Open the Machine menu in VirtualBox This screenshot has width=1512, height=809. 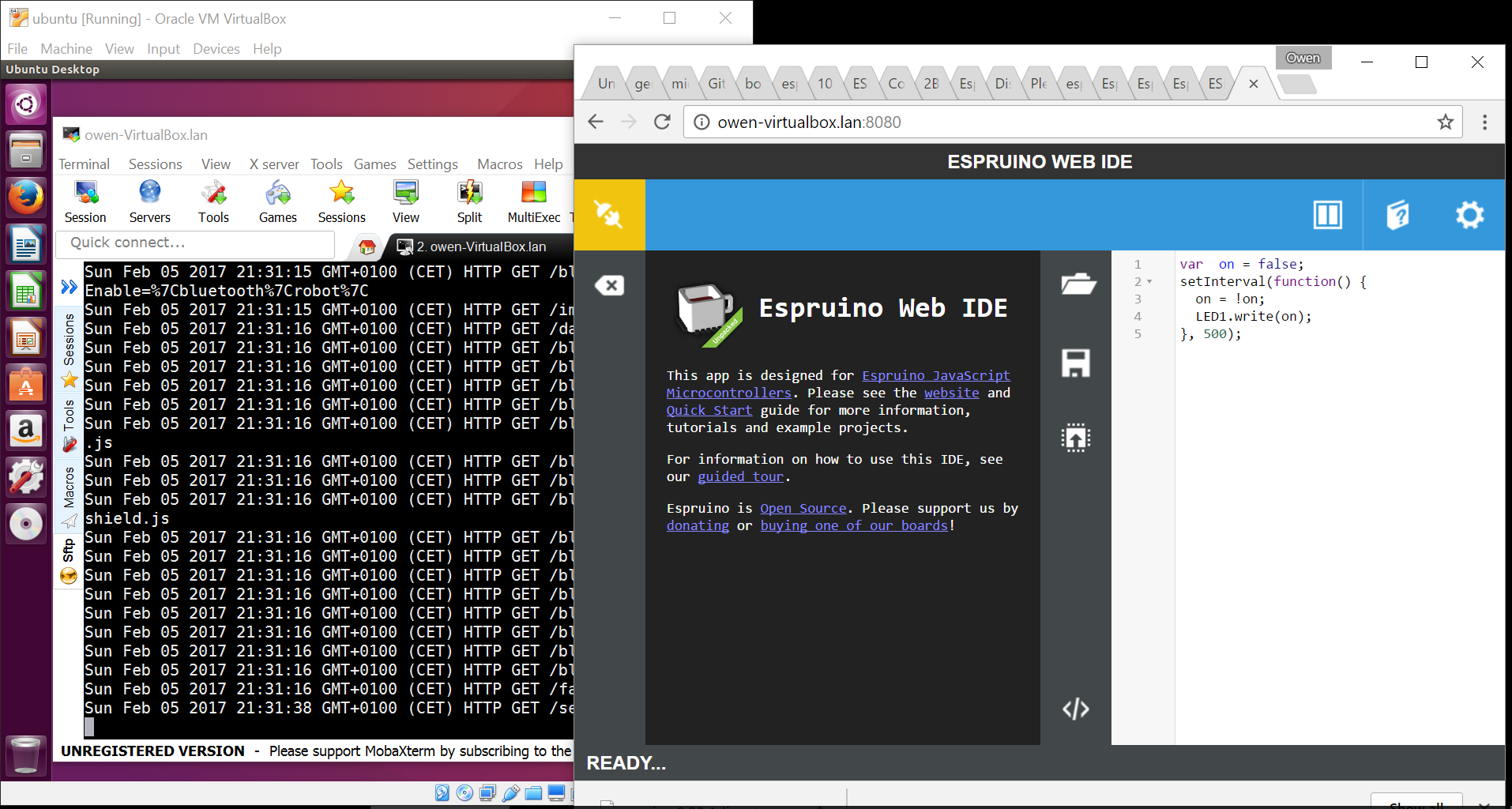(66, 49)
